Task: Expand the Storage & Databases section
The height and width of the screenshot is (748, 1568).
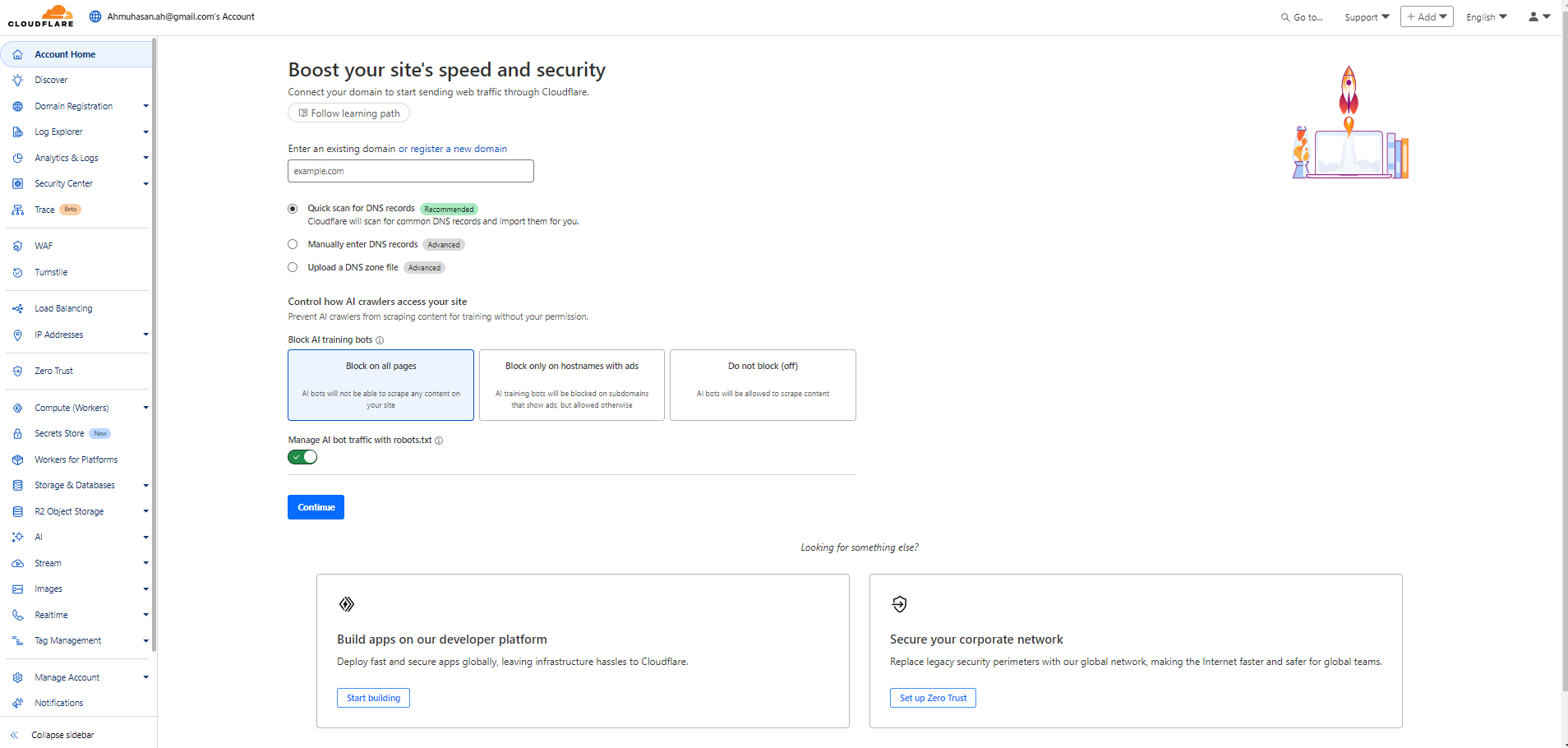Action: (145, 486)
